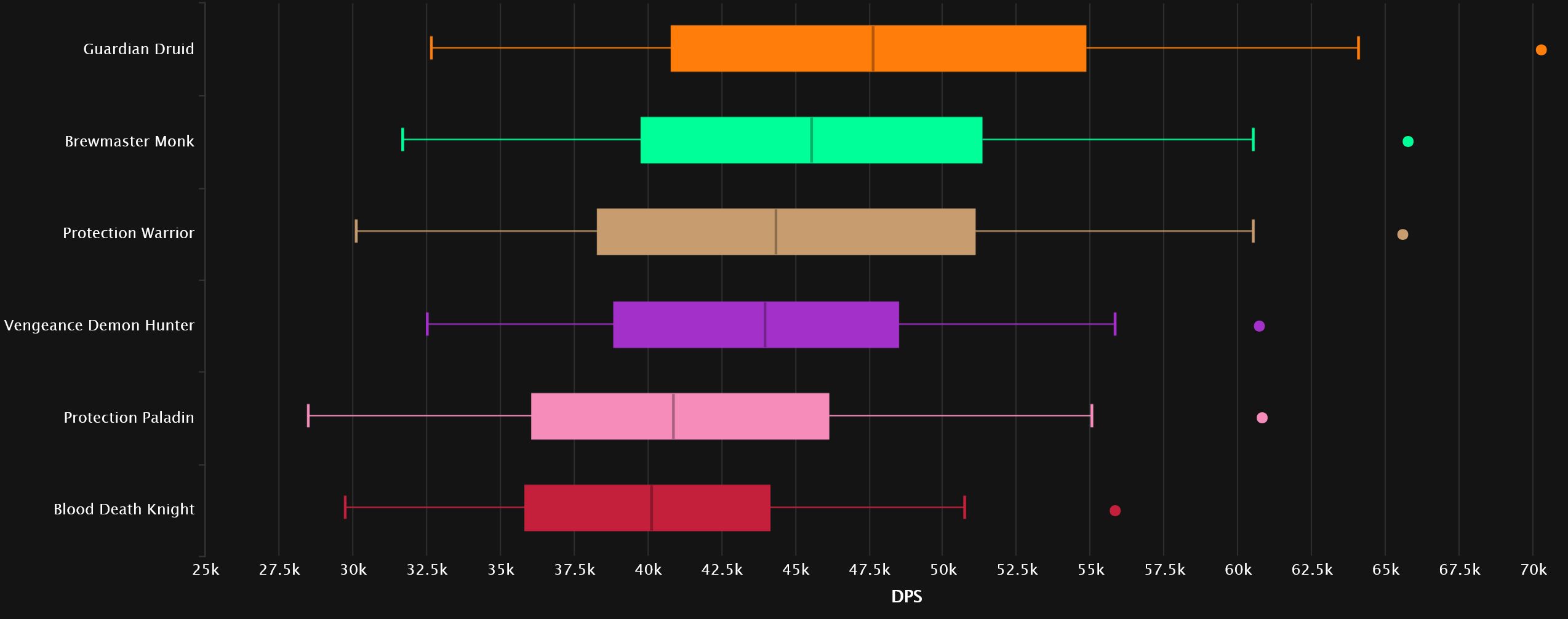Click the Protection Paladin lower whisker cap
This screenshot has height=619, width=1568.
[308, 416]
